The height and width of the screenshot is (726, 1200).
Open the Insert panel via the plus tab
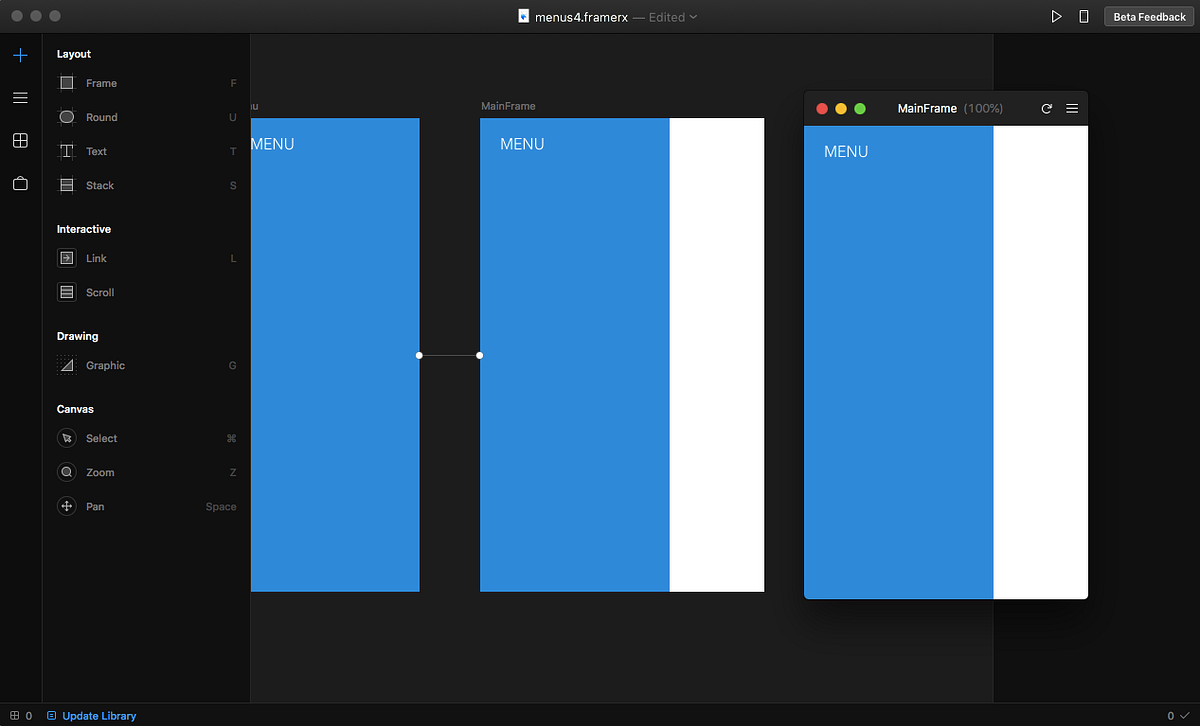click(x=20, y=55)
